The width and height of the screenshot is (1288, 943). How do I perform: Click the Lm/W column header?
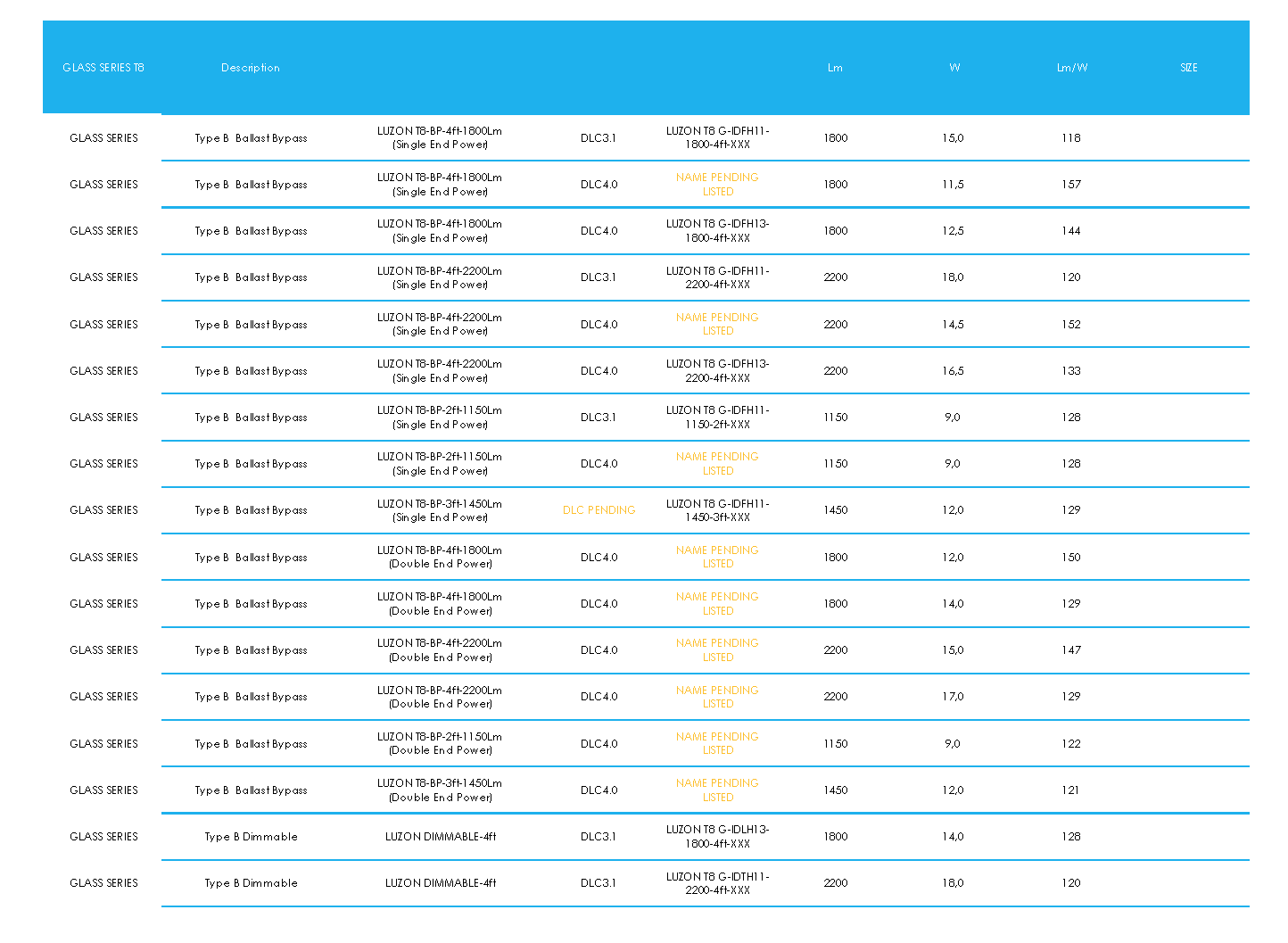pos(1072,68)
